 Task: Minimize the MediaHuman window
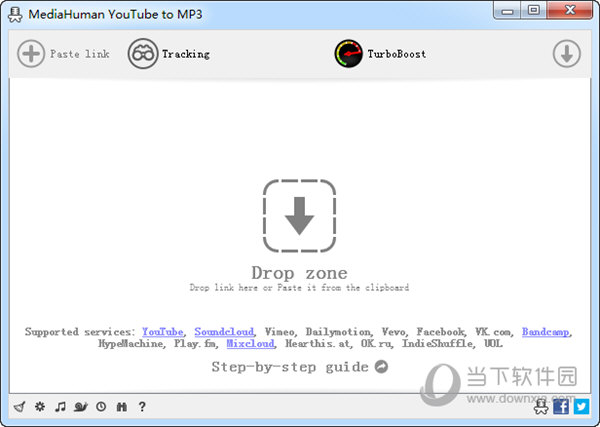(507, 11)
